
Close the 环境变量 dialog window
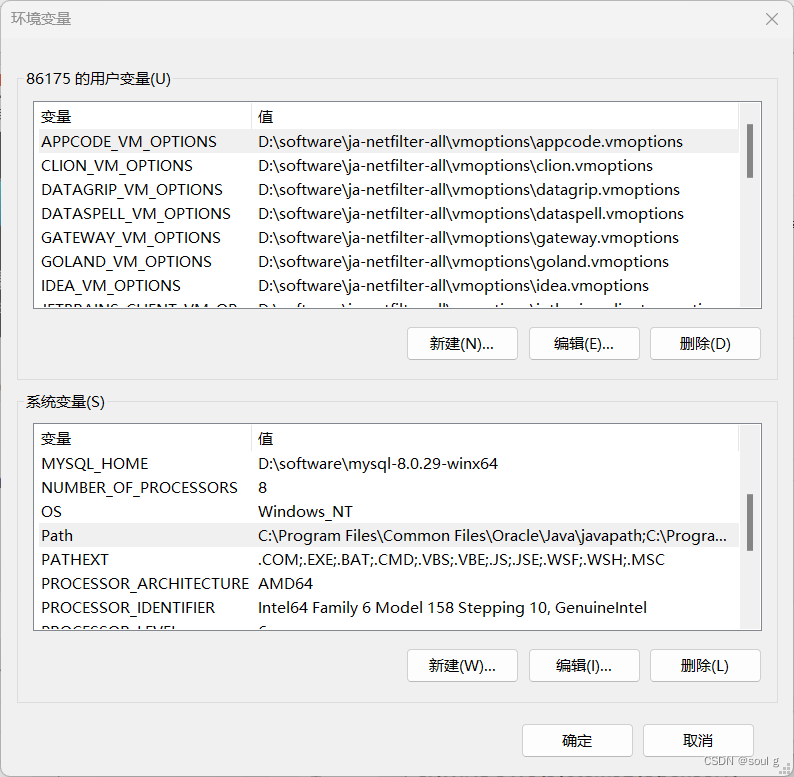(x=771, y=19)
